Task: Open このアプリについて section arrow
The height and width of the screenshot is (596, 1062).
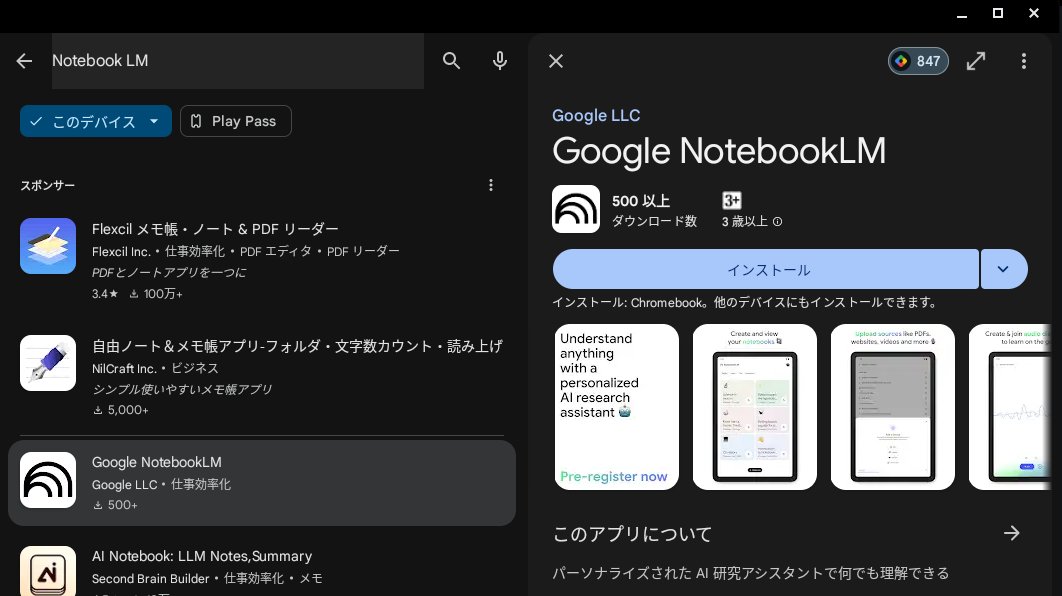Action: pyautogui.click(x=1011, y=533)
